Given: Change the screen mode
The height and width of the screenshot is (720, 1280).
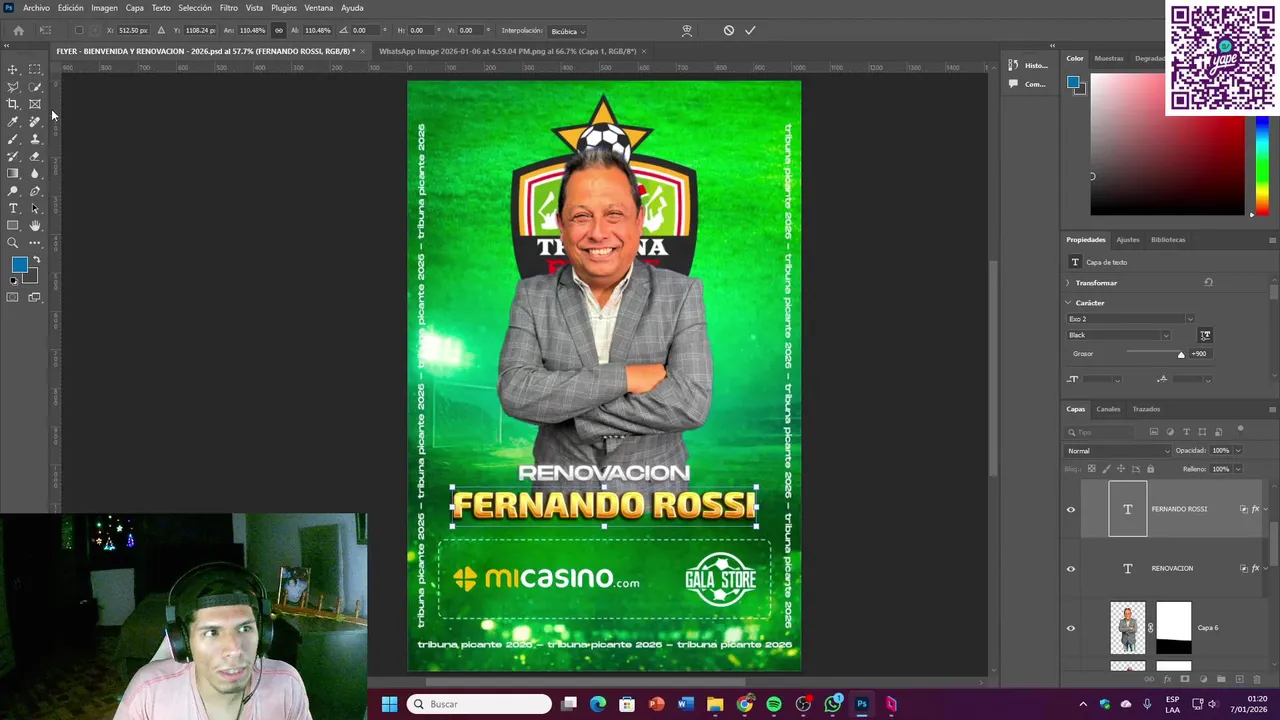Looking at the screenshot, I should [35, 297].
